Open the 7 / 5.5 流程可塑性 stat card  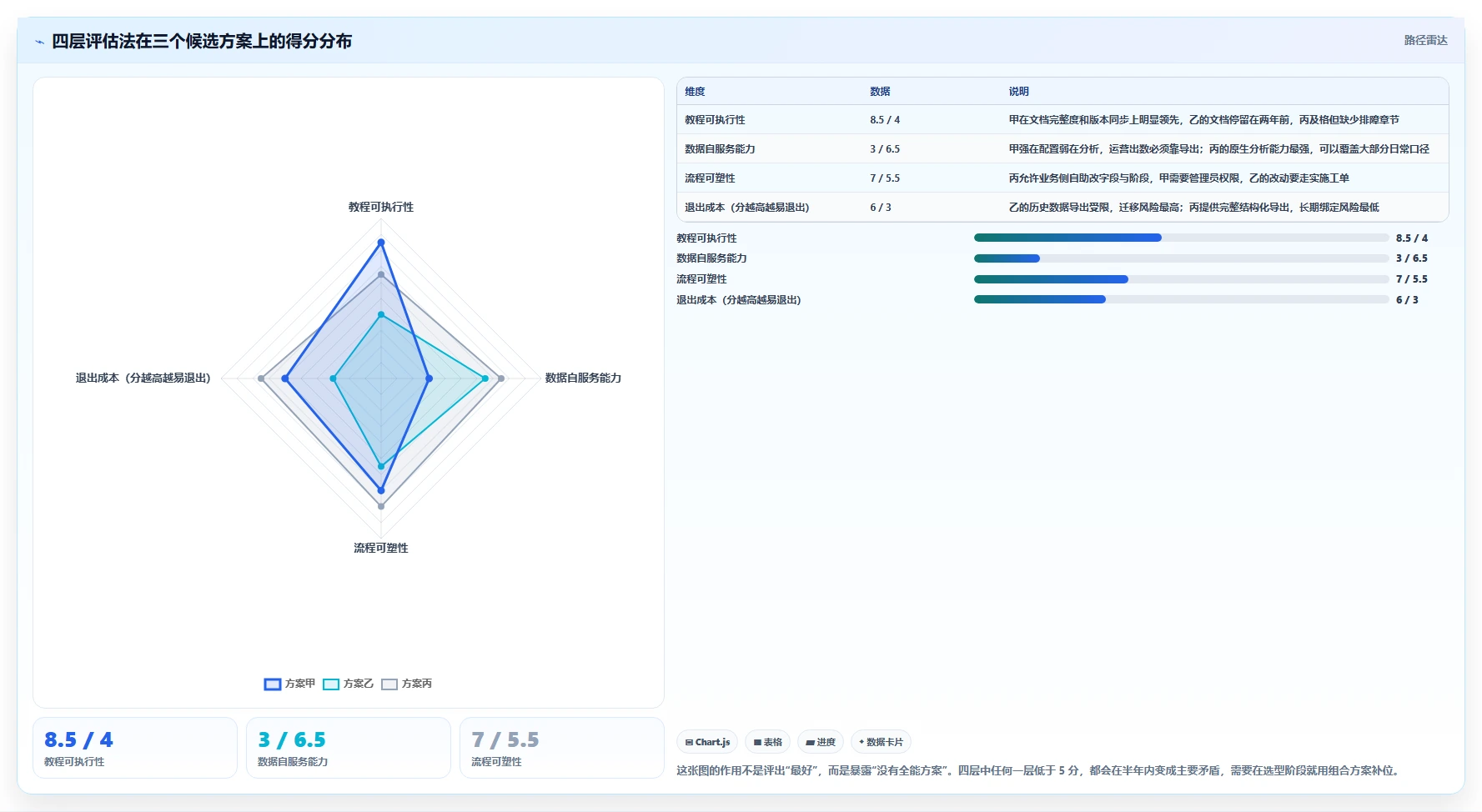(562, 748)
